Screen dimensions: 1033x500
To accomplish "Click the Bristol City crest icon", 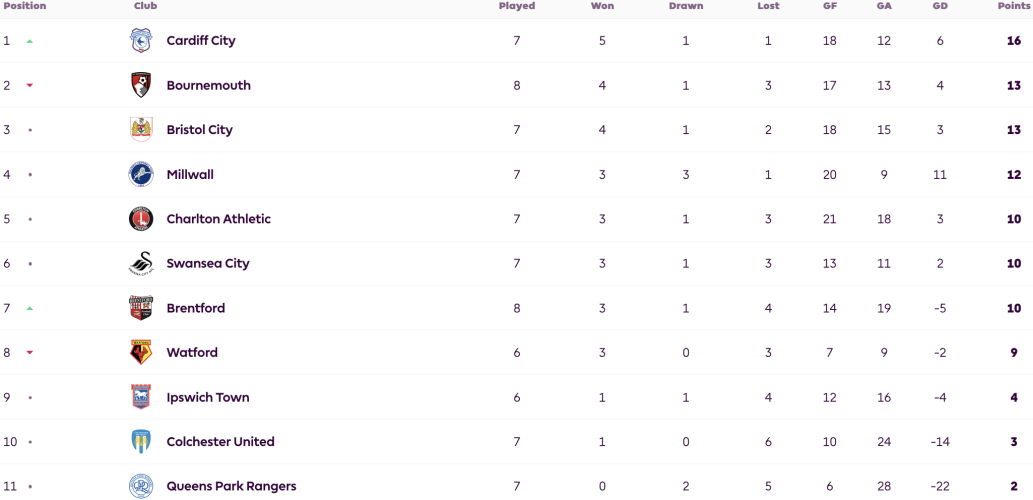I will 140,130.
